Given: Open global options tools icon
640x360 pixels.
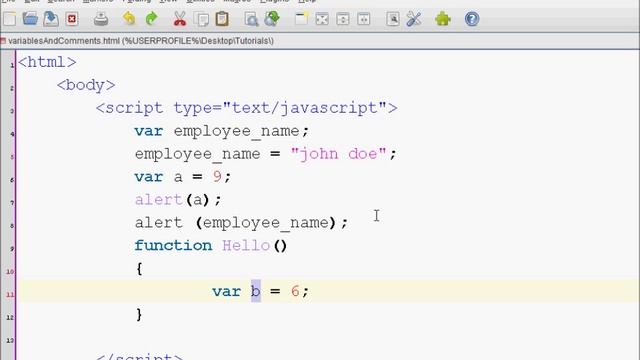Looking at the screenshot, I should click(413, 19).
